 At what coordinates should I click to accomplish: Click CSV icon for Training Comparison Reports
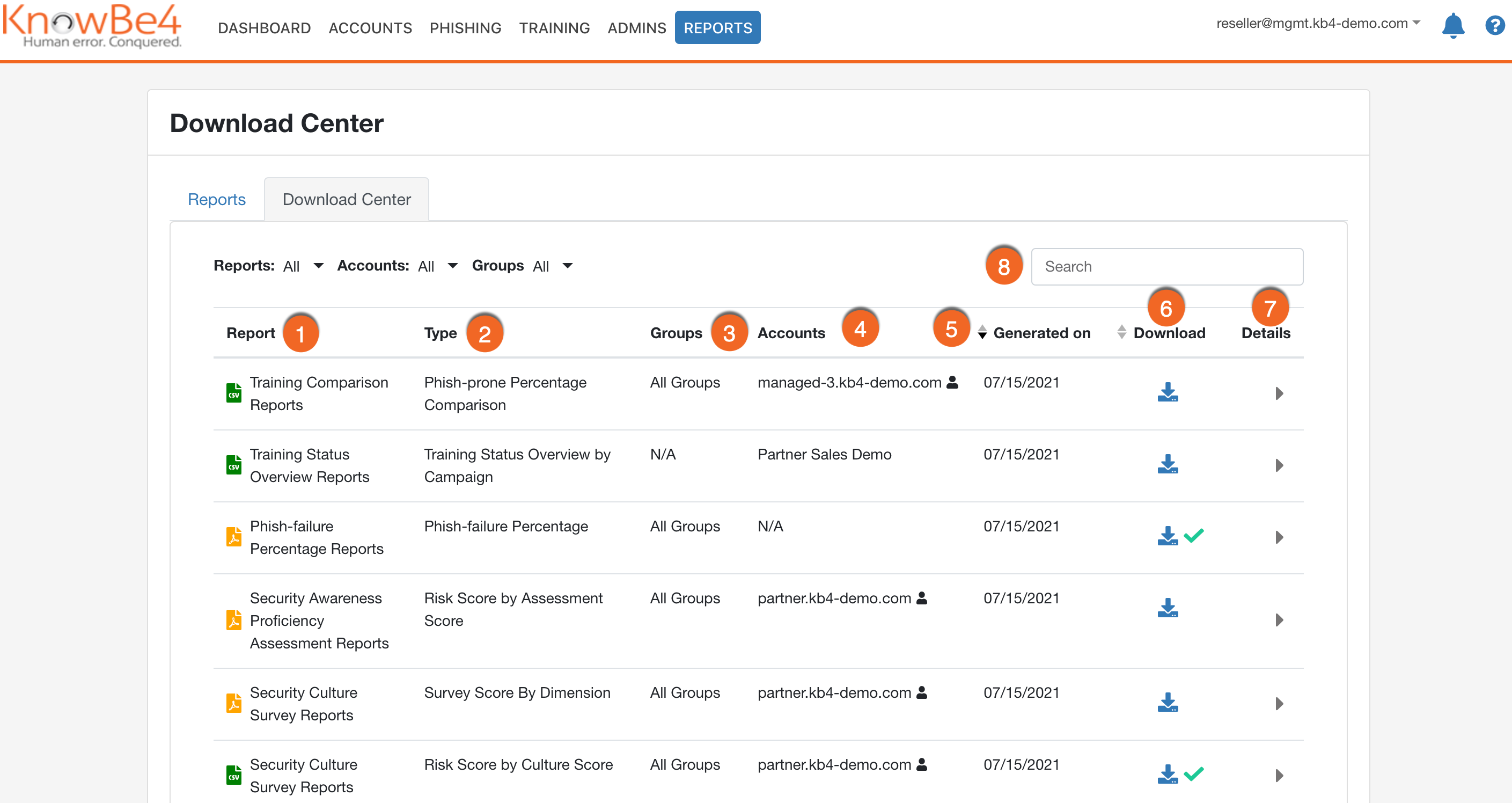point(233,393)
